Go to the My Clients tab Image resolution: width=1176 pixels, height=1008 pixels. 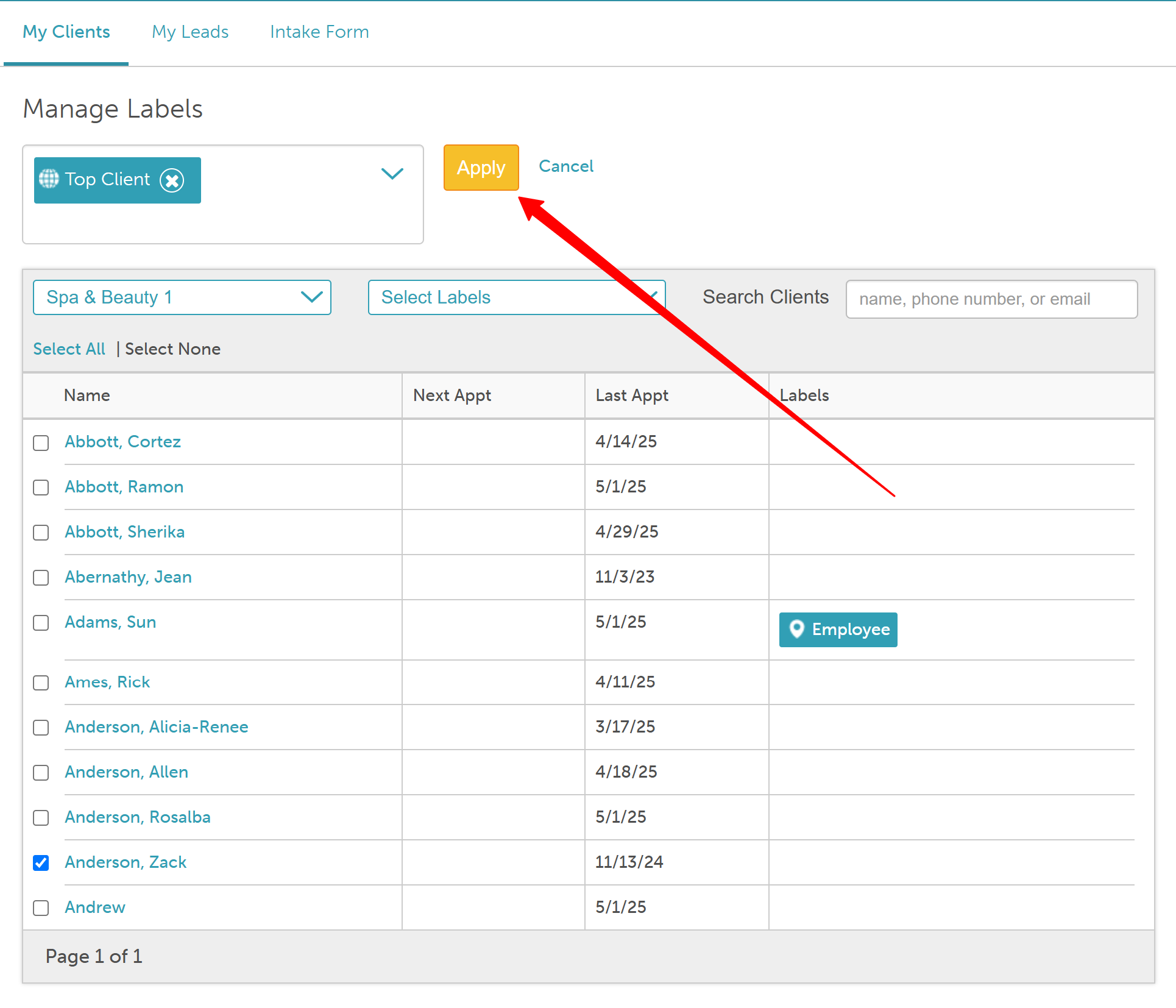(x=66, y=32)
